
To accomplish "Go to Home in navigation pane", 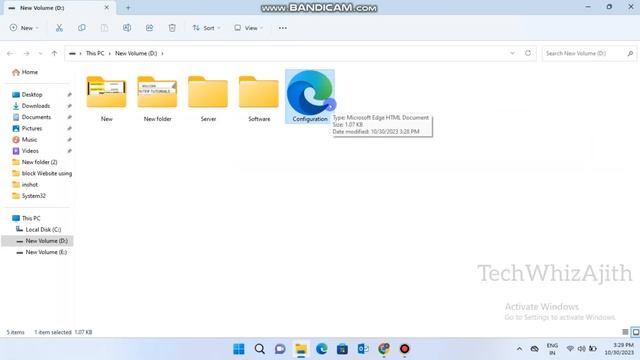I will click(26, 72).
